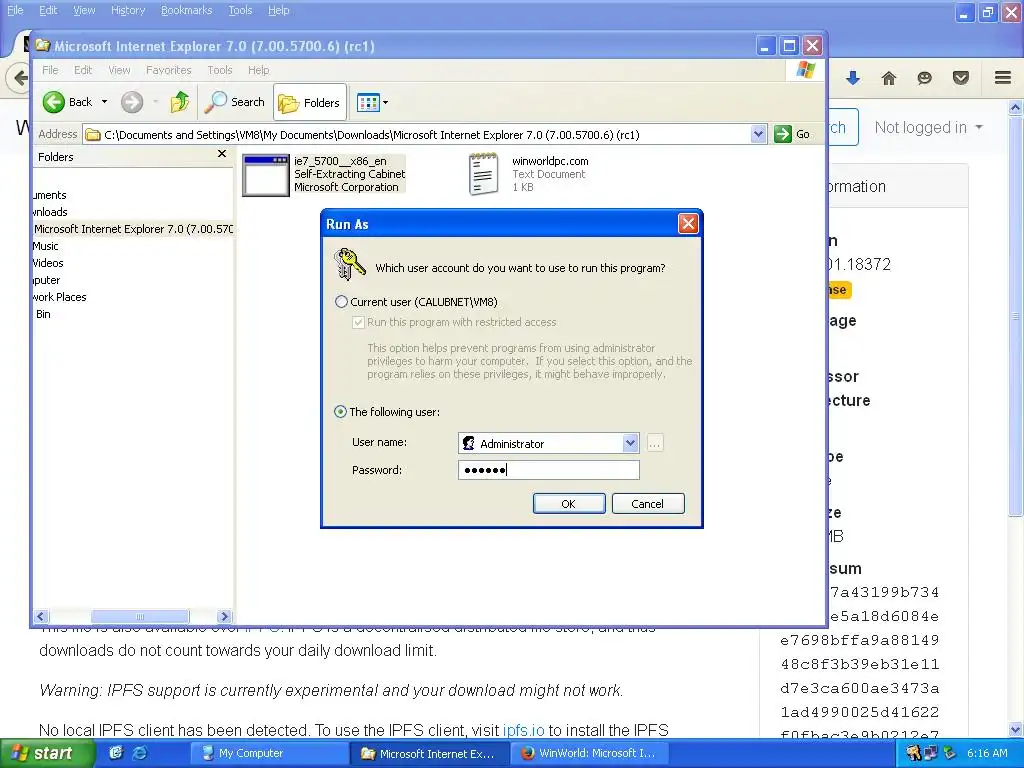The image size is (1024, 768).
Task: Click the Run As keys icon
Action: pos(349,264)
